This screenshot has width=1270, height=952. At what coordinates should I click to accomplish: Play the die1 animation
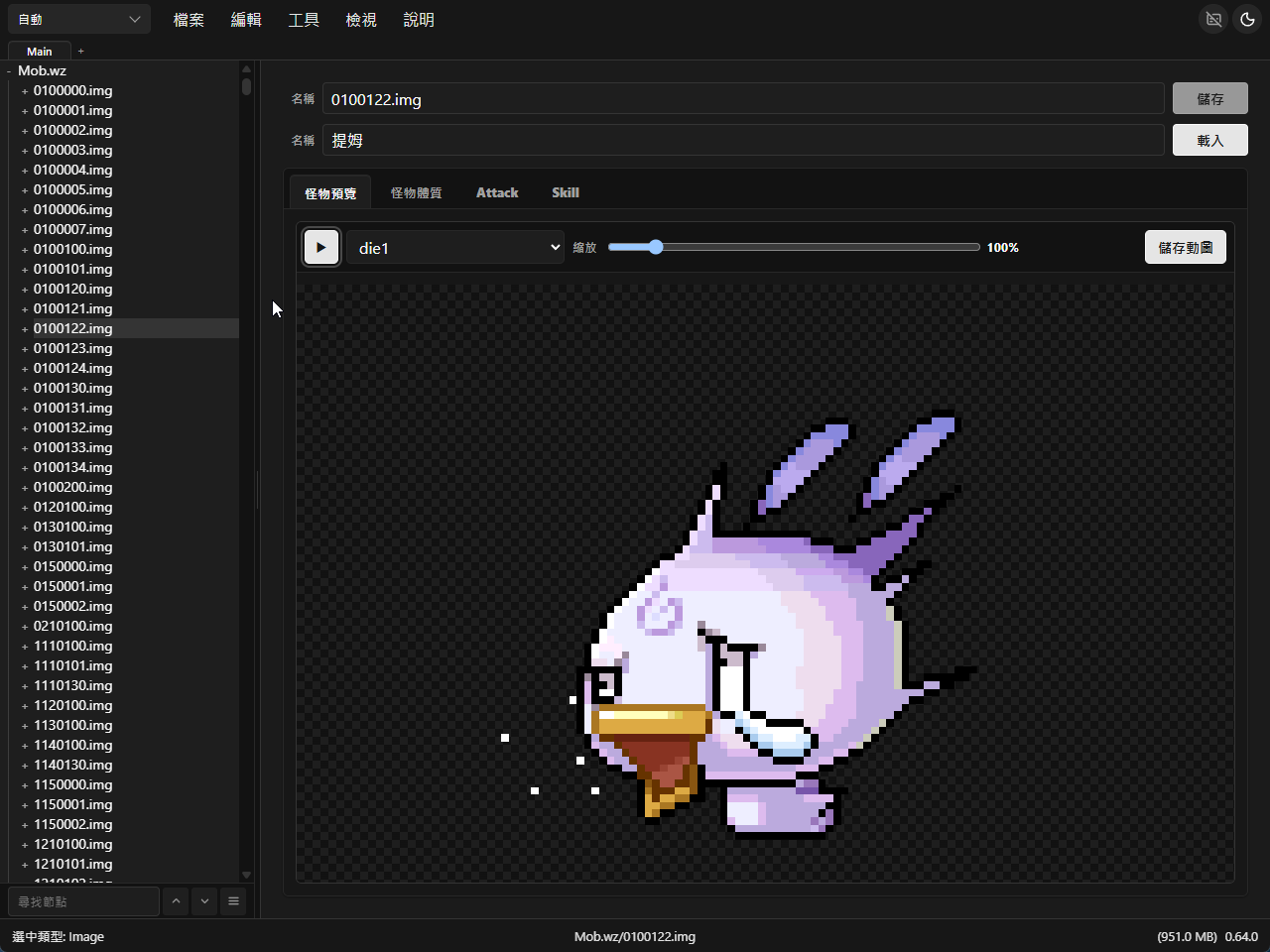click(x=321, y=247)
